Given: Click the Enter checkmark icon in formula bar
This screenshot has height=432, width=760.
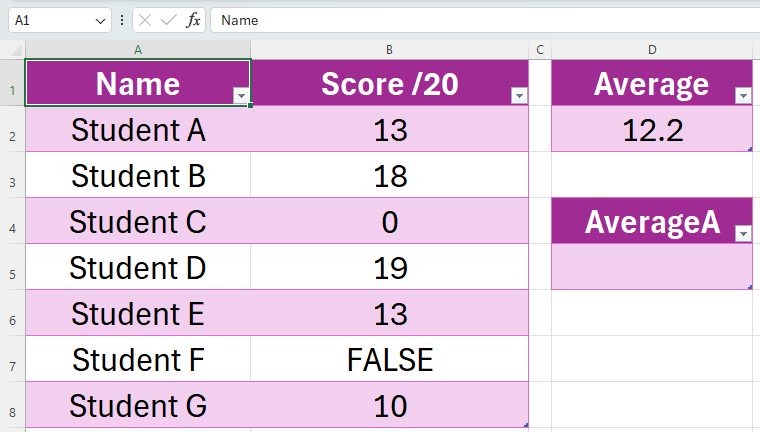Looking at the screenshot, I should [169, 20].
